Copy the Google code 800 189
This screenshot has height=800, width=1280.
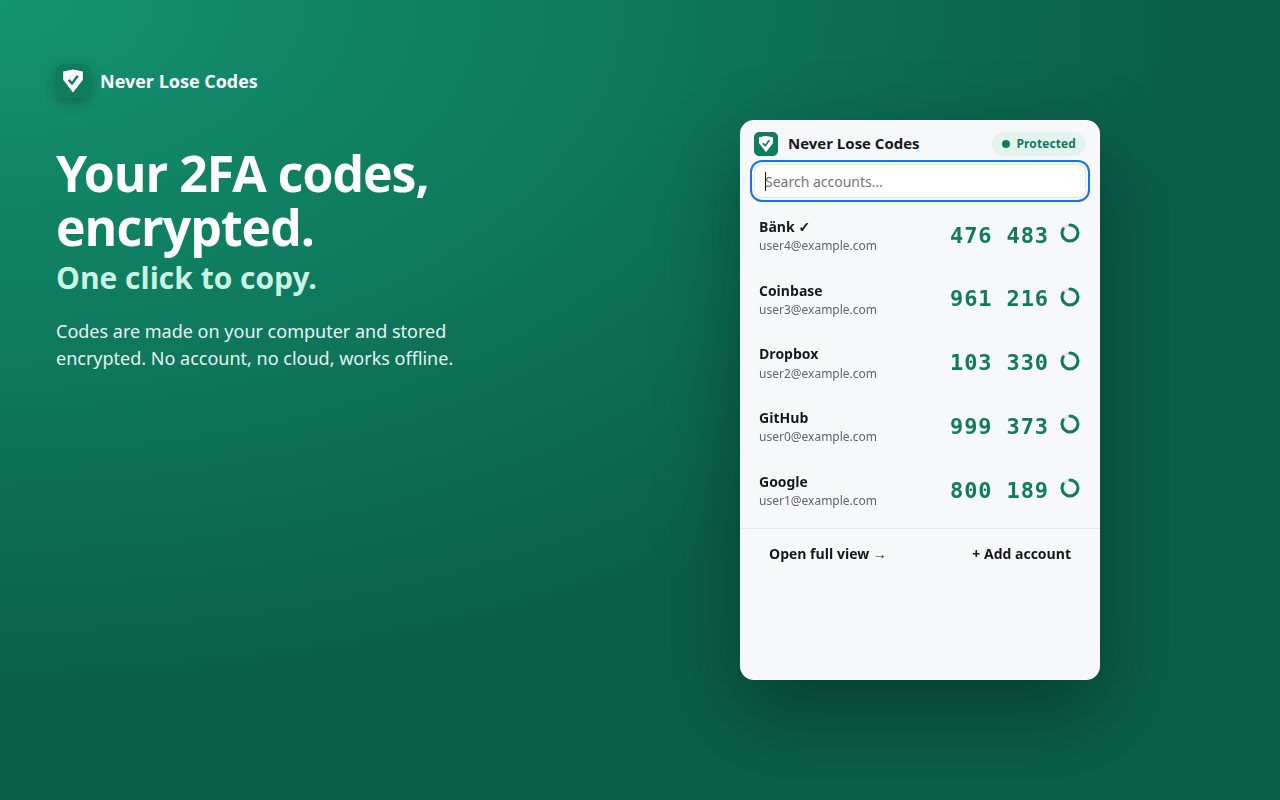click(x=999, y=490)
